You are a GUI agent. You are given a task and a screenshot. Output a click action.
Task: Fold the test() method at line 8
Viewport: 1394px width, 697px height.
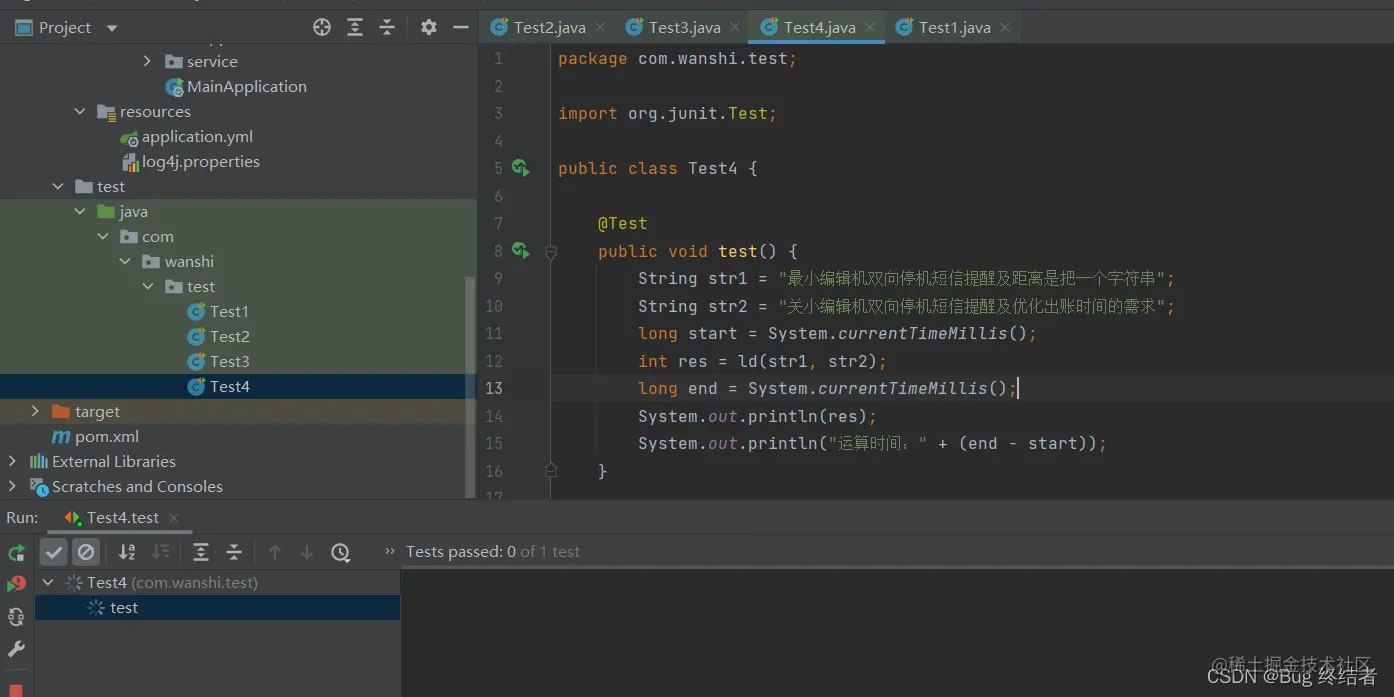click(550, 252)
